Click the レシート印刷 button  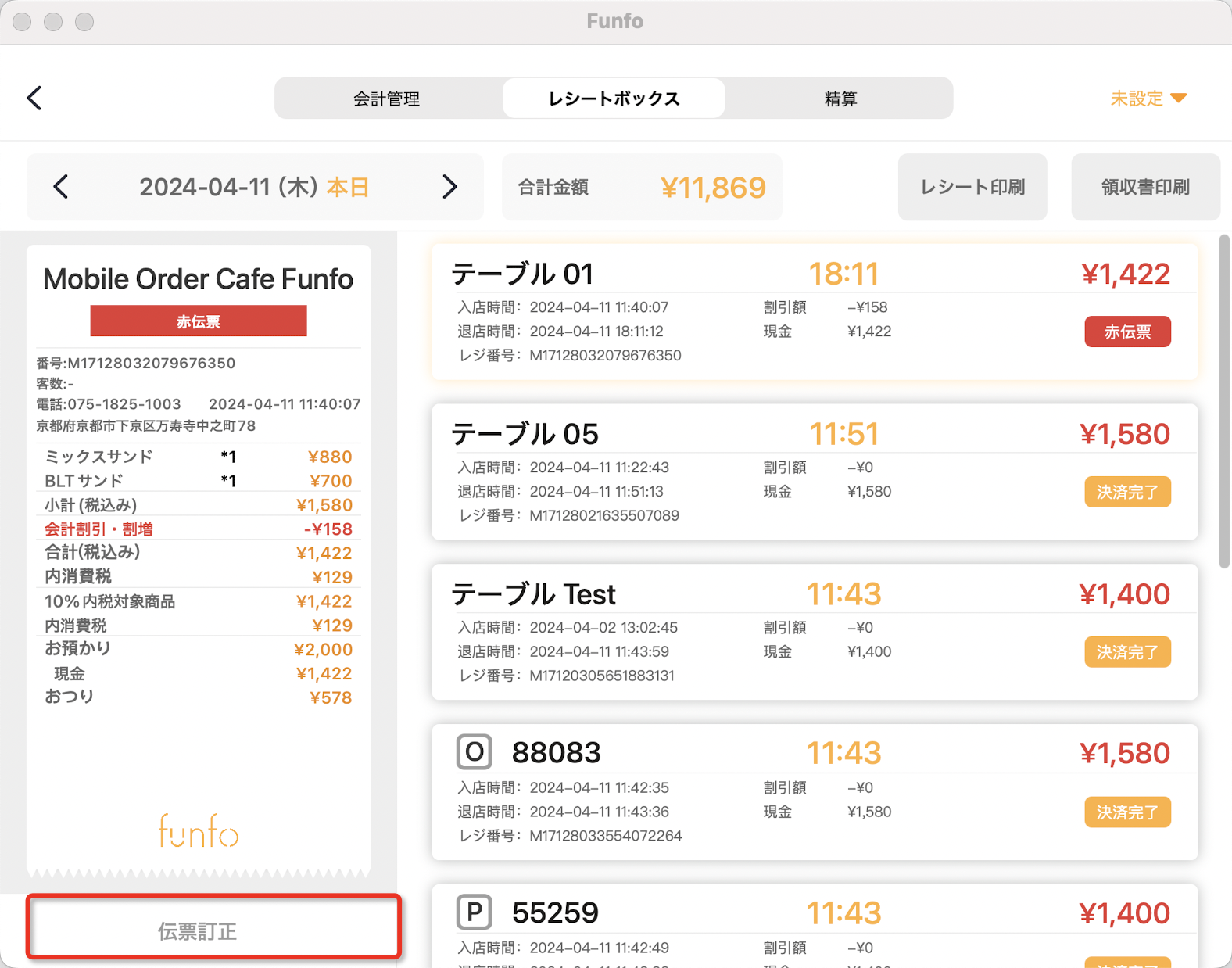tap(972, 187)
